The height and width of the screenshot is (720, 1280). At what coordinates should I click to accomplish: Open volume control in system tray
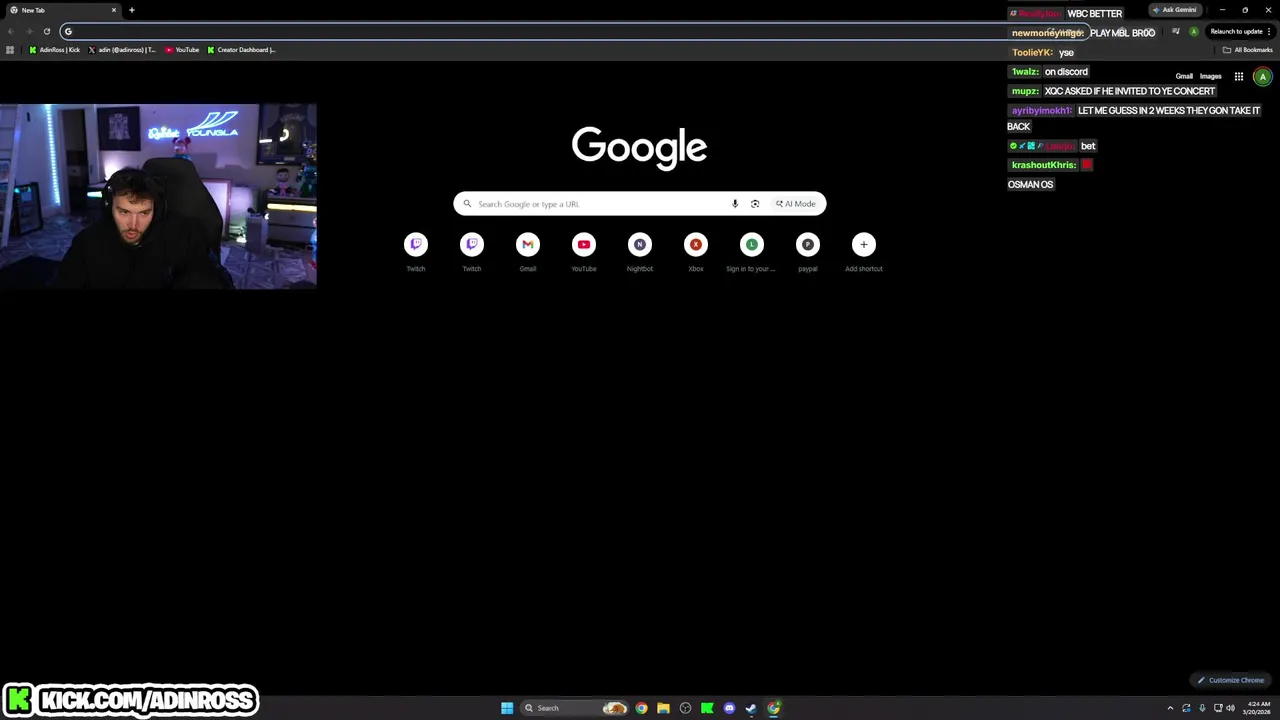tap(1230, 708)
